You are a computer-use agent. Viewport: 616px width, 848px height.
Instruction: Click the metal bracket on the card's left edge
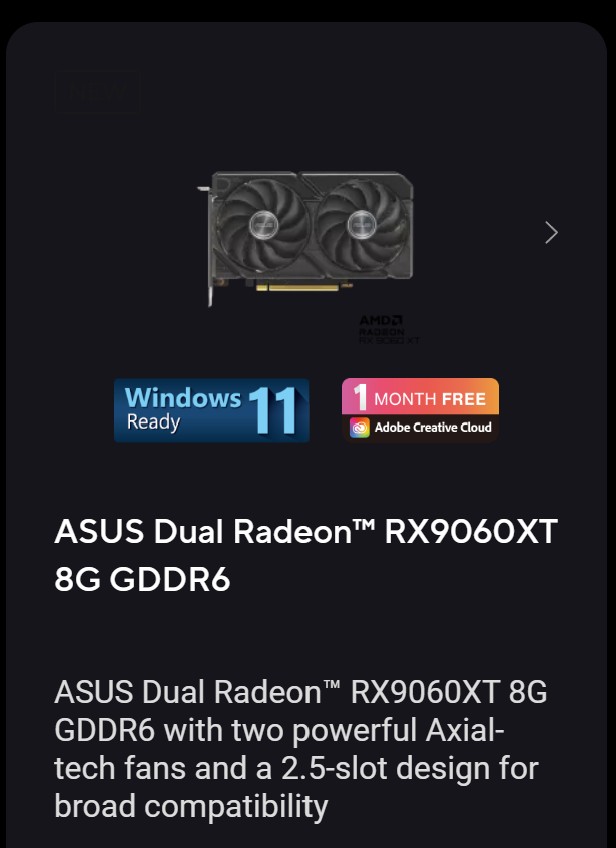pos(207,246)
